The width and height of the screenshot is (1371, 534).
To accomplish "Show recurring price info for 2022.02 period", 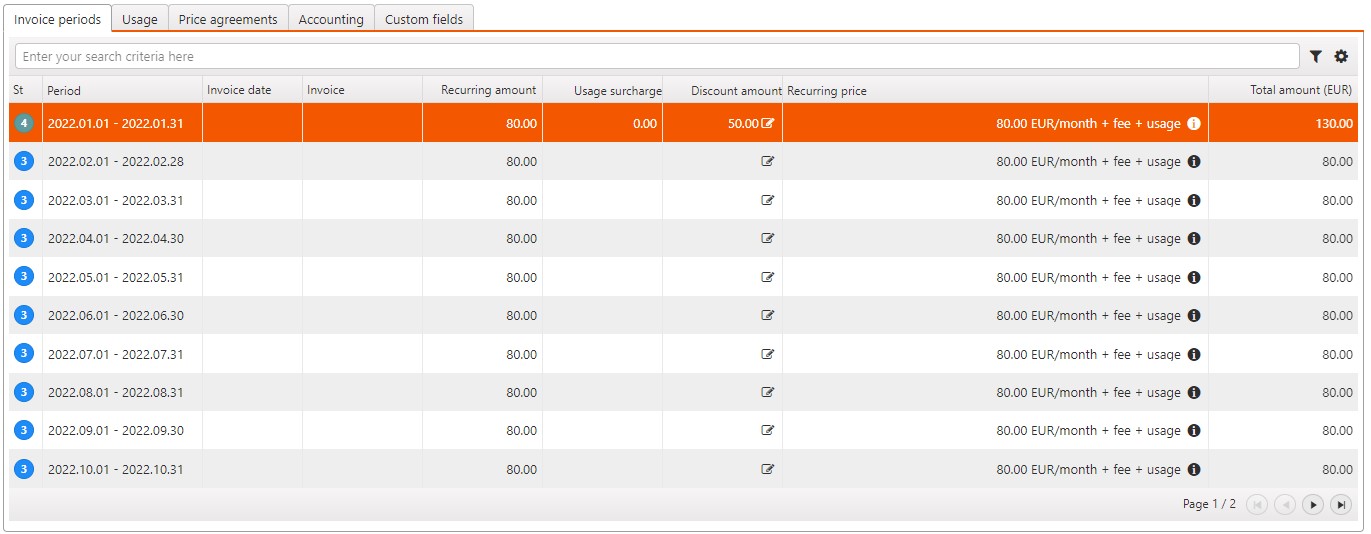I will coord(1193,162).
